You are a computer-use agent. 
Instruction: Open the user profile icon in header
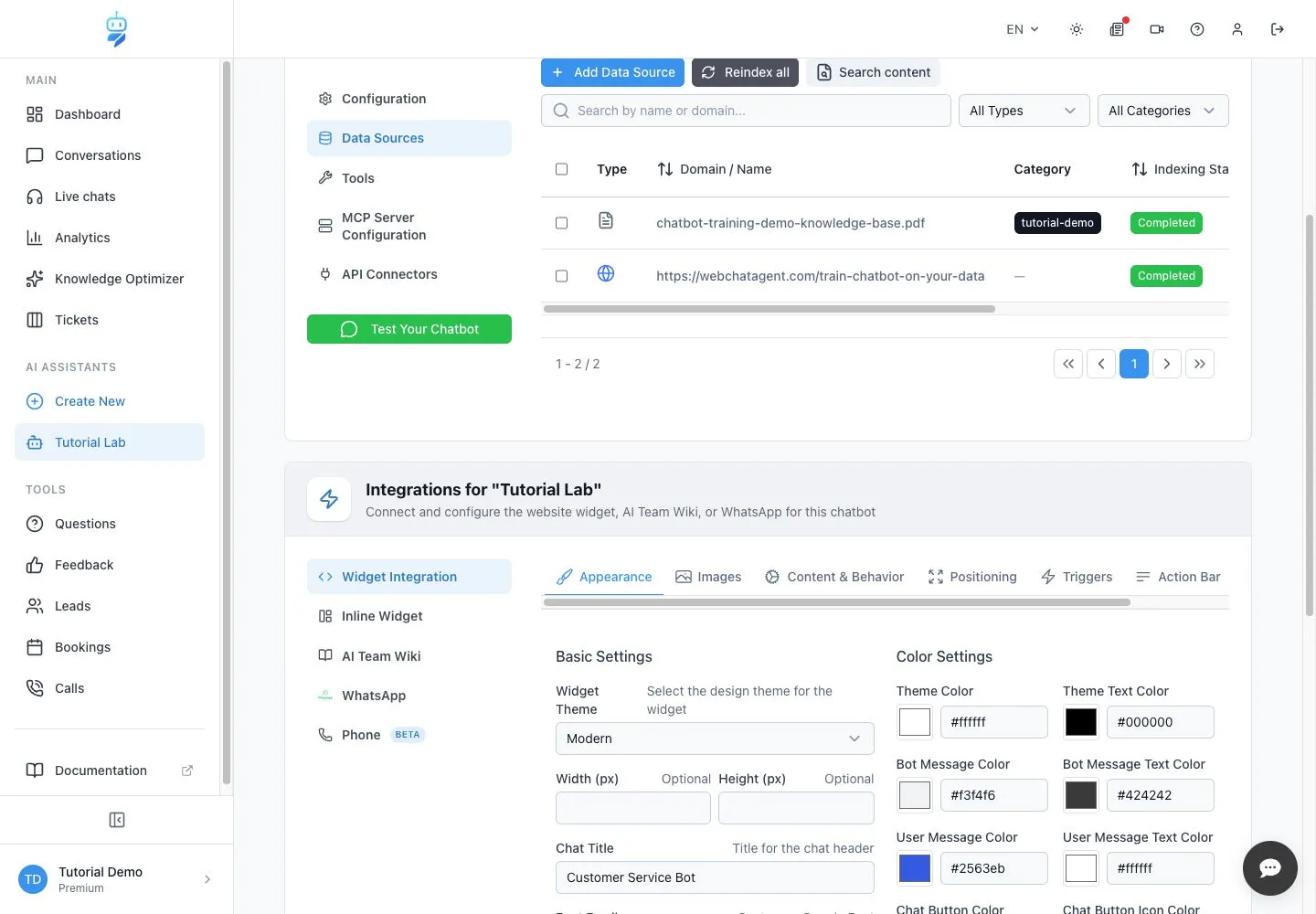pyautogui.click(x=1237, y=29)
